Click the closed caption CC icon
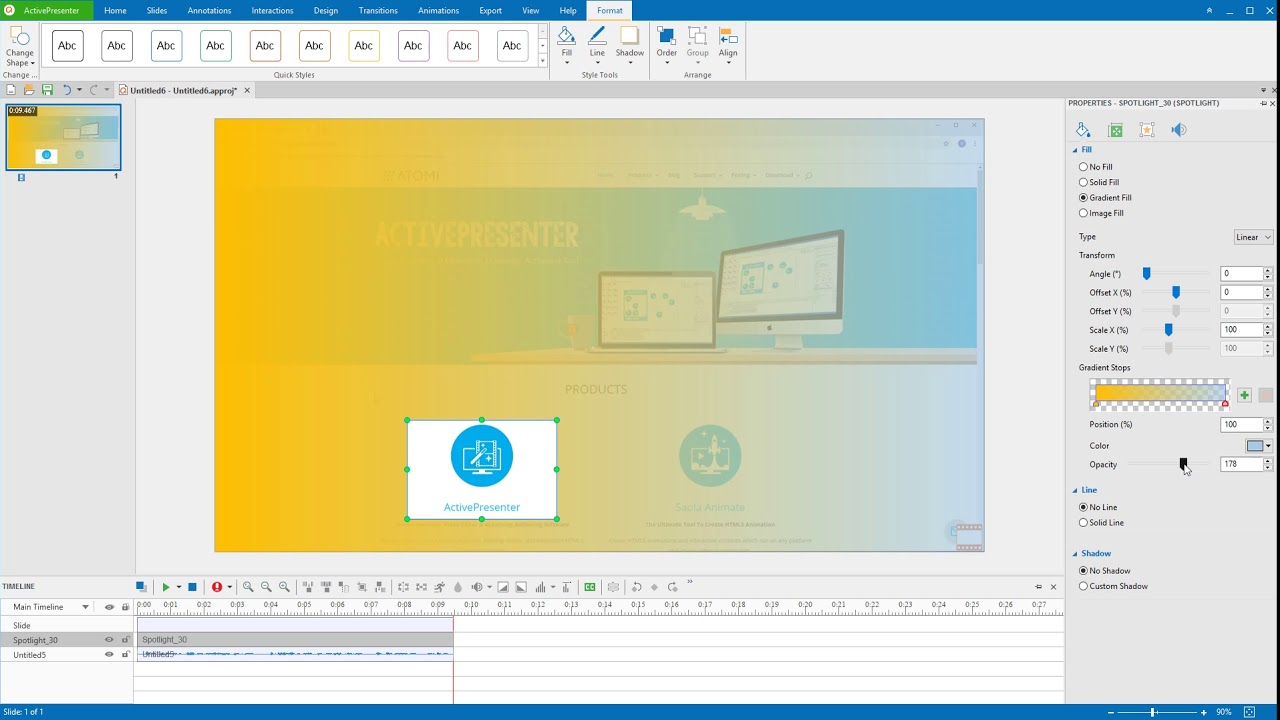Image resolution: width=1280 pixels, height=720 pixels. [x=590, y=587]
